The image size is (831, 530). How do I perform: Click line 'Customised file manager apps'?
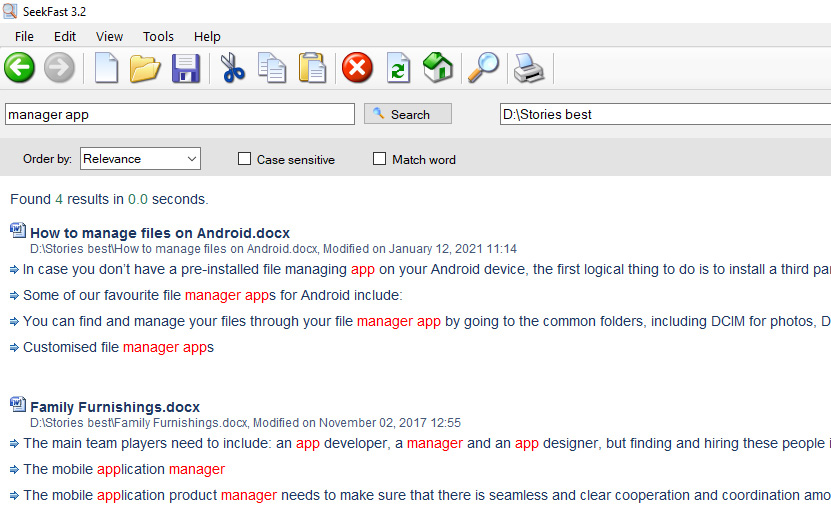click(x=118, y=347)
